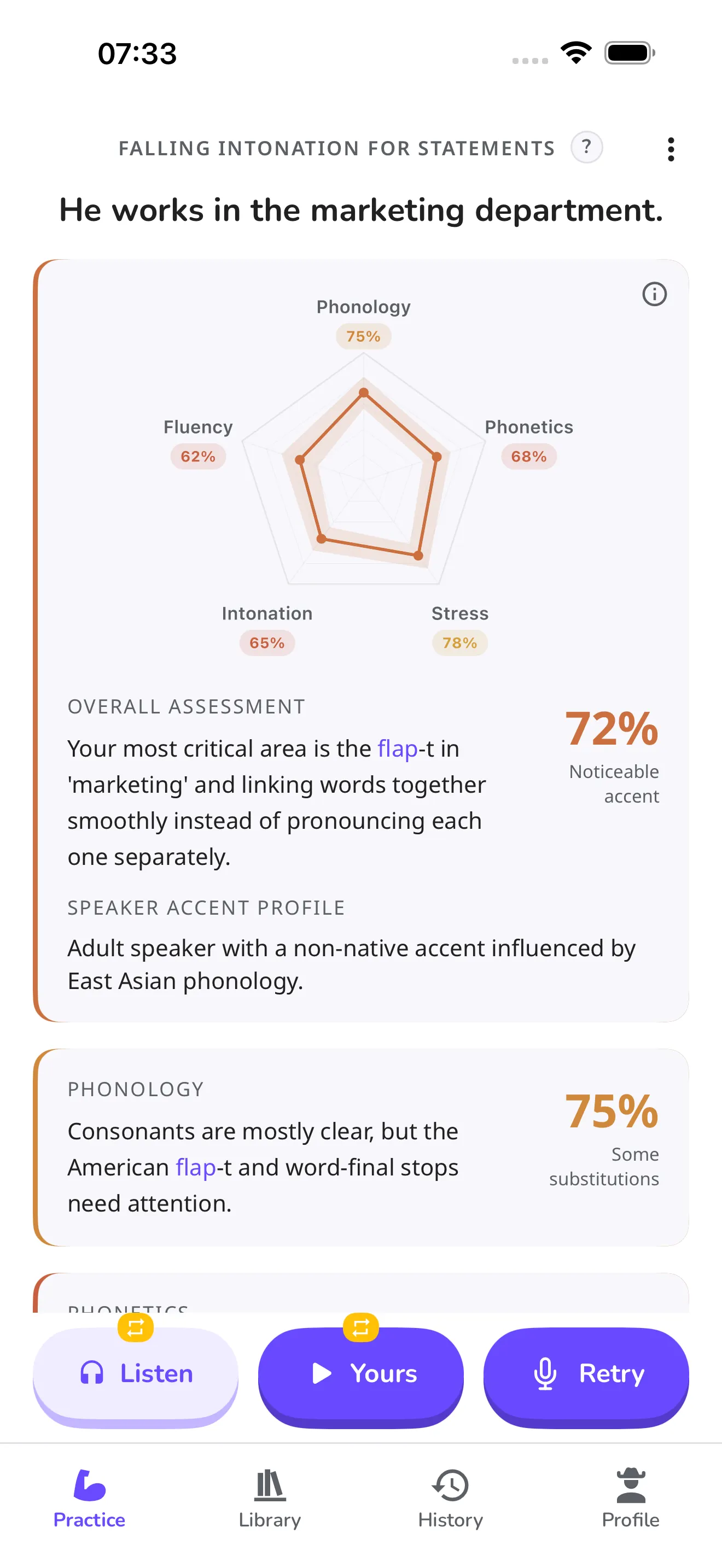Tap the info icon on radar chart card
This screenshot has width=722, height=1568.
click(654, 294)
